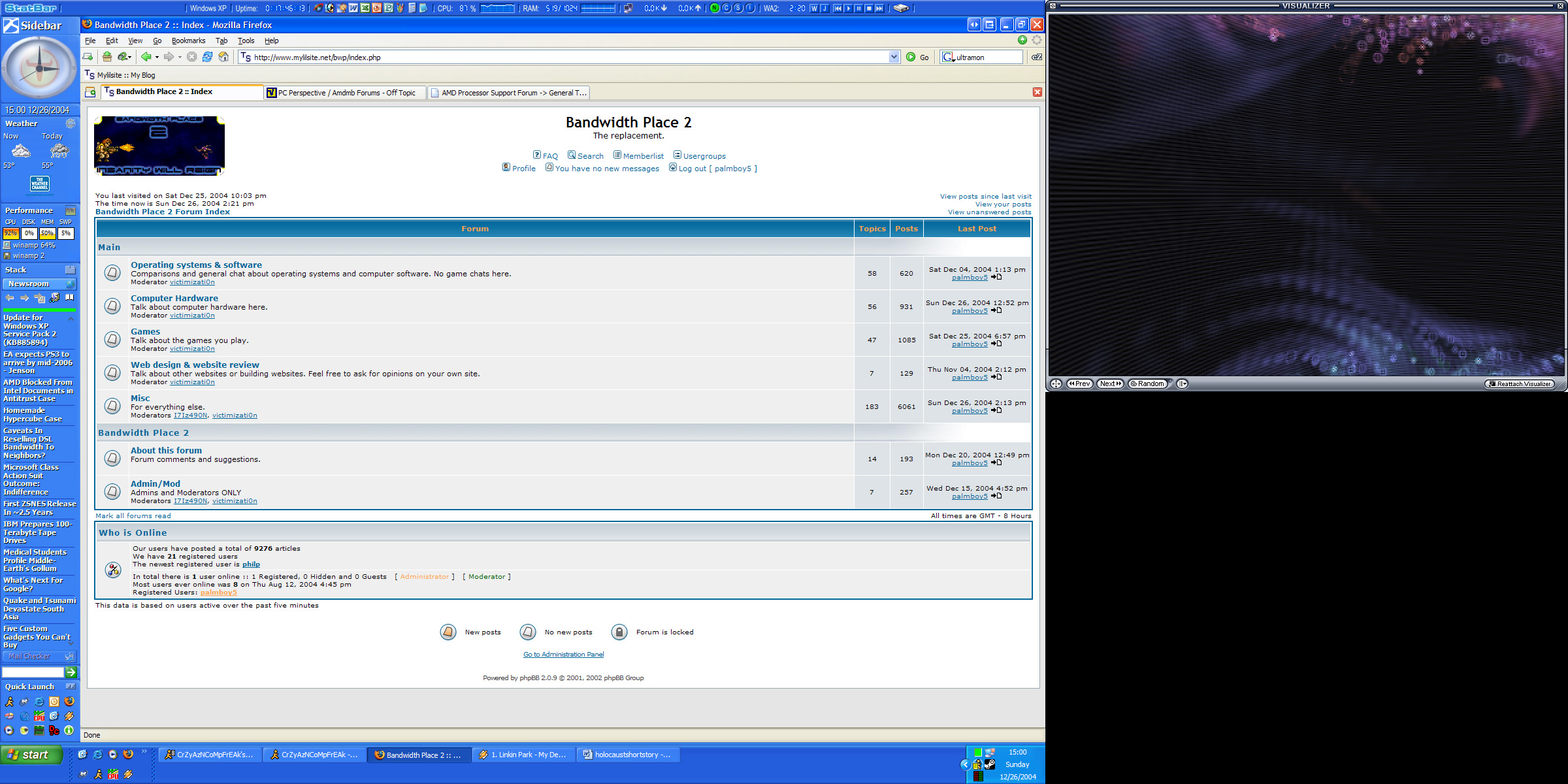Click the Memberlist icon
The height and width of the screenshot is (784, 1568).
[617, 155]
